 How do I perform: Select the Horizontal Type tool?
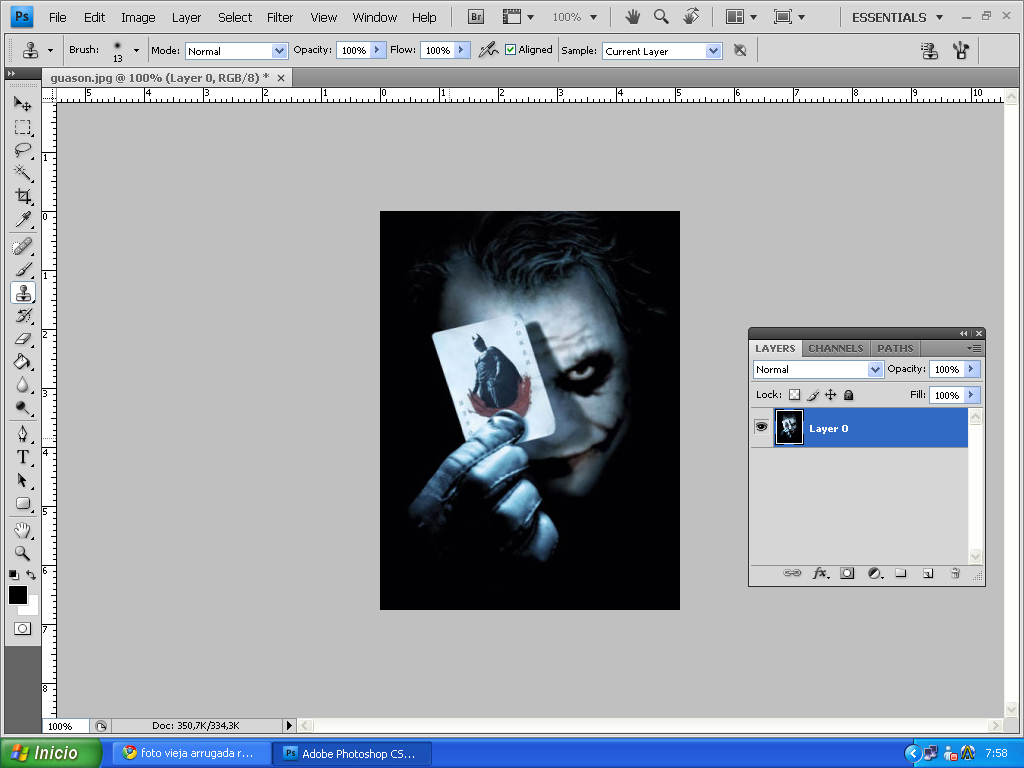tap(22, 457)
